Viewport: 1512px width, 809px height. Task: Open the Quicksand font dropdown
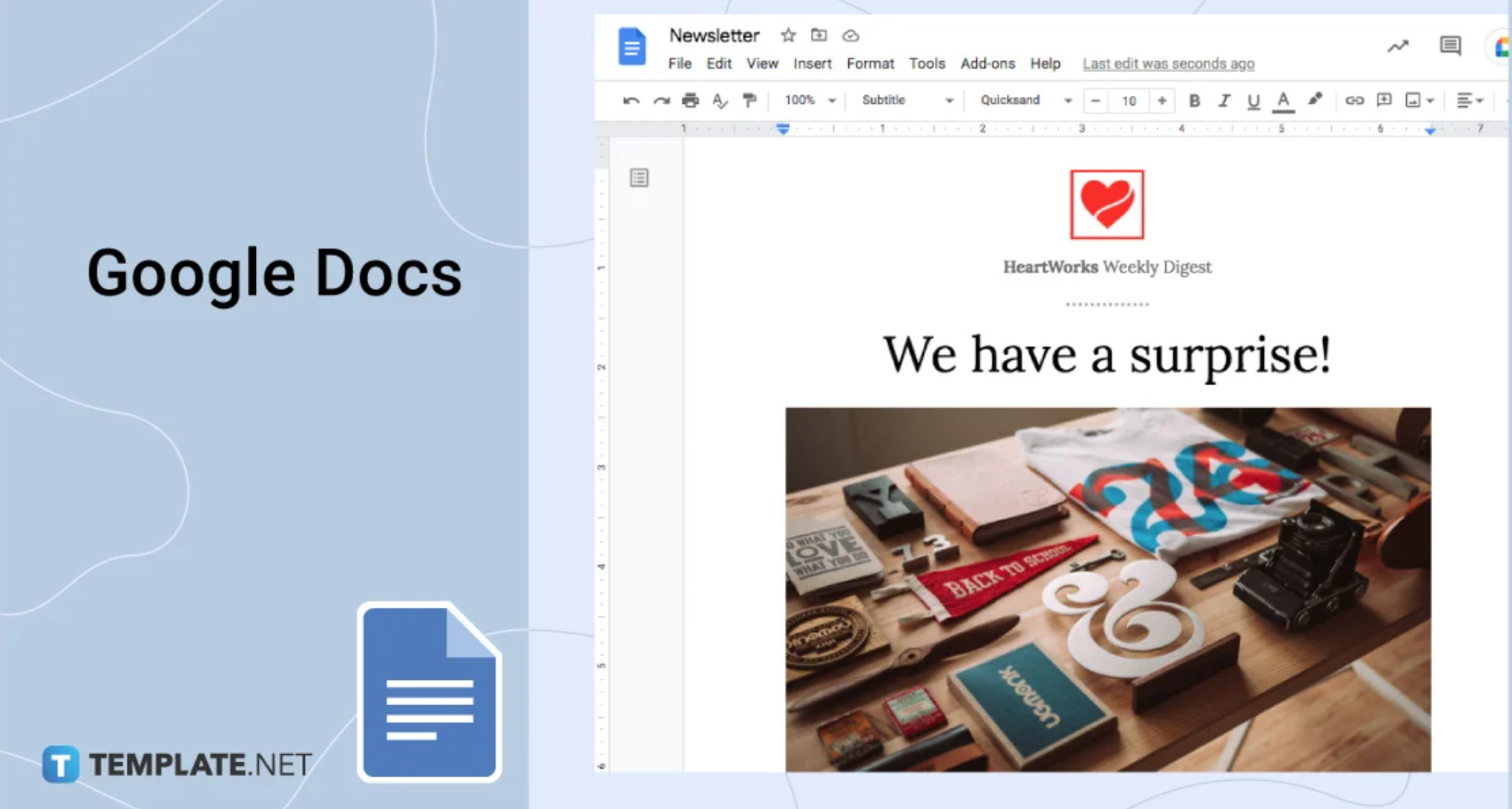1023,100
